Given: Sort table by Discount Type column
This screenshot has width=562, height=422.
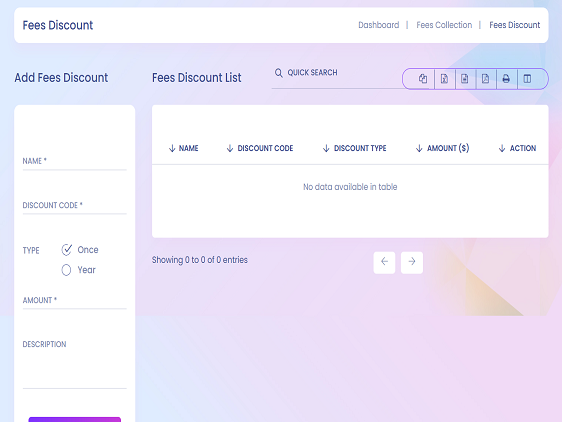Looking at the screenshot, I should coord(354,148).
